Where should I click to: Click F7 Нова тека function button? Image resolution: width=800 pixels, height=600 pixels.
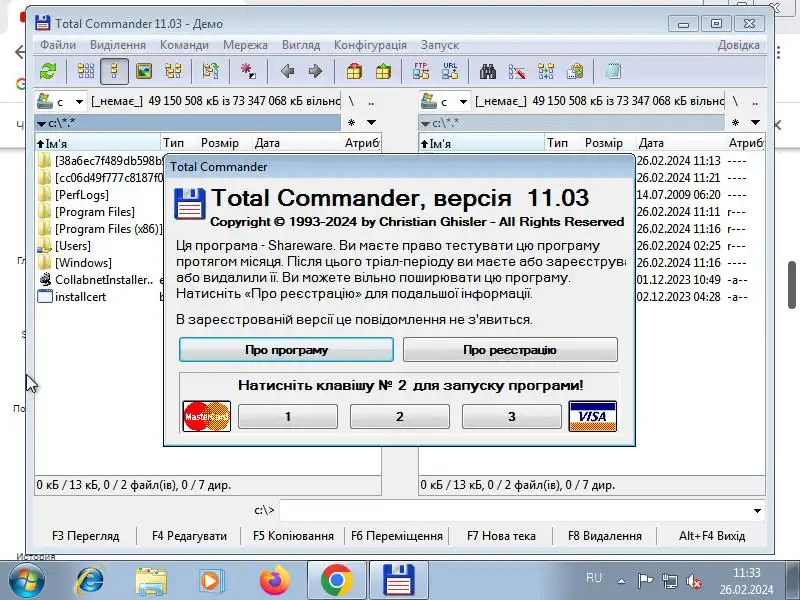(501, 536)
